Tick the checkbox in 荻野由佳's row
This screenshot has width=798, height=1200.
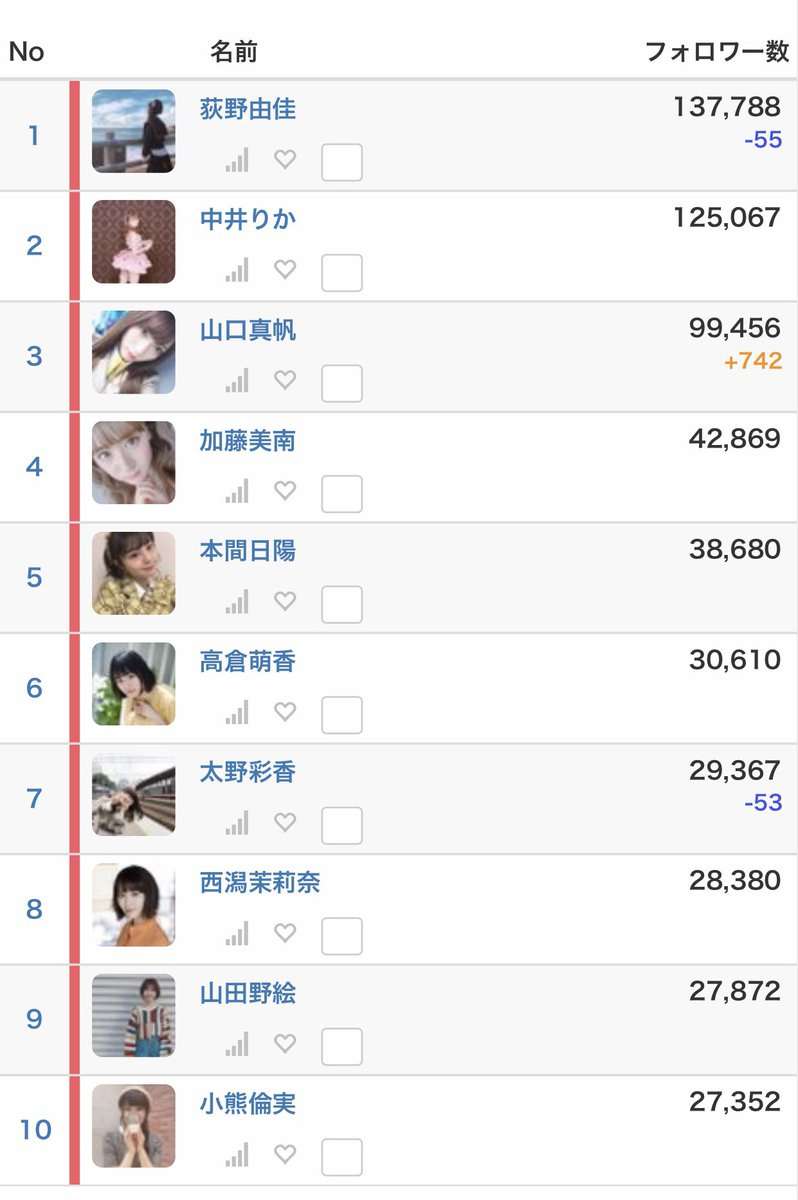pyautogui.click(x=342, y=162)
